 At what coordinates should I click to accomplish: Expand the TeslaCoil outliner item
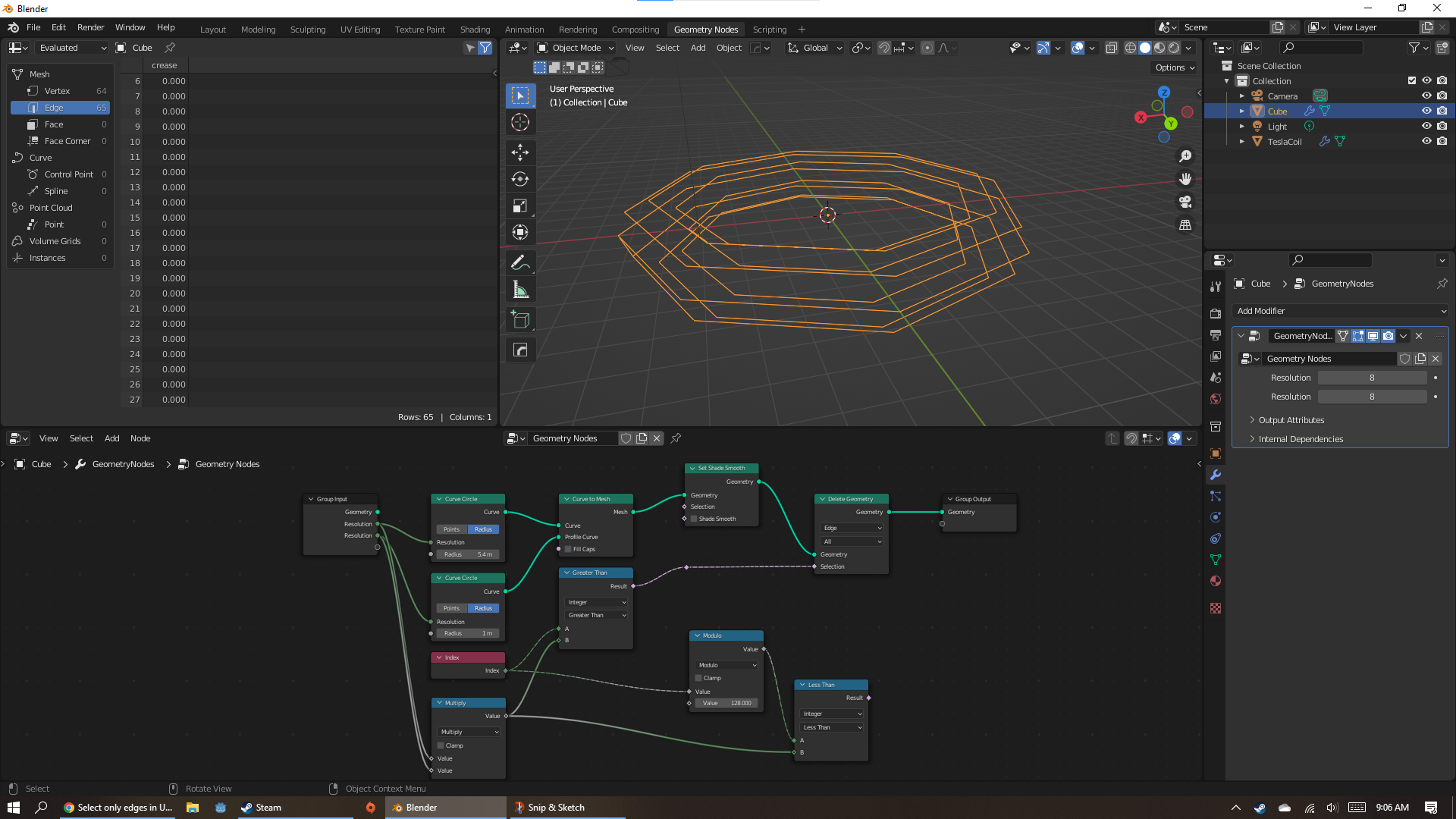tap(1241, 141)
